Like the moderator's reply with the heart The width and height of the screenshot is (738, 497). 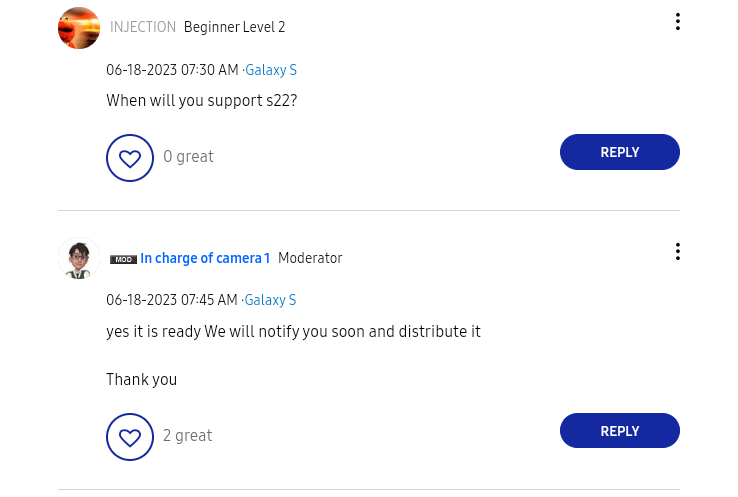point(130,437)
